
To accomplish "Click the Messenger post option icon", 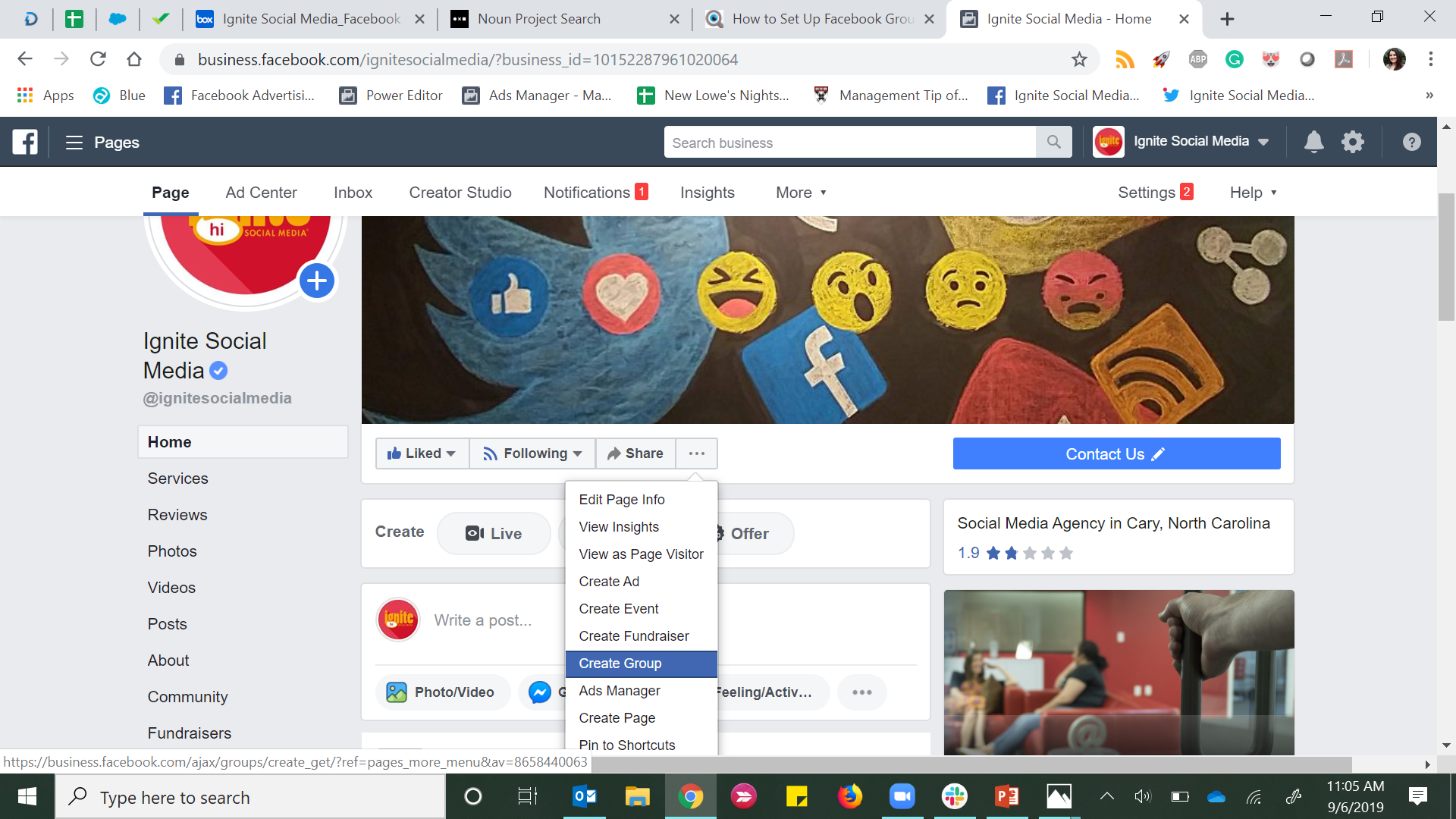I will pyautogui.click(x=540, y=692).
